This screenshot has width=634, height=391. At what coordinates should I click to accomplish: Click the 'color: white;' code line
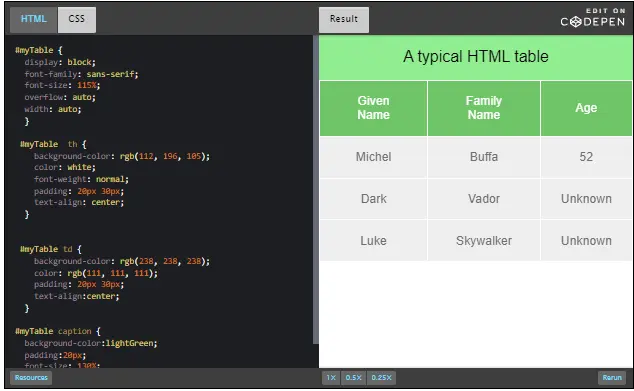tap(65, 167)
